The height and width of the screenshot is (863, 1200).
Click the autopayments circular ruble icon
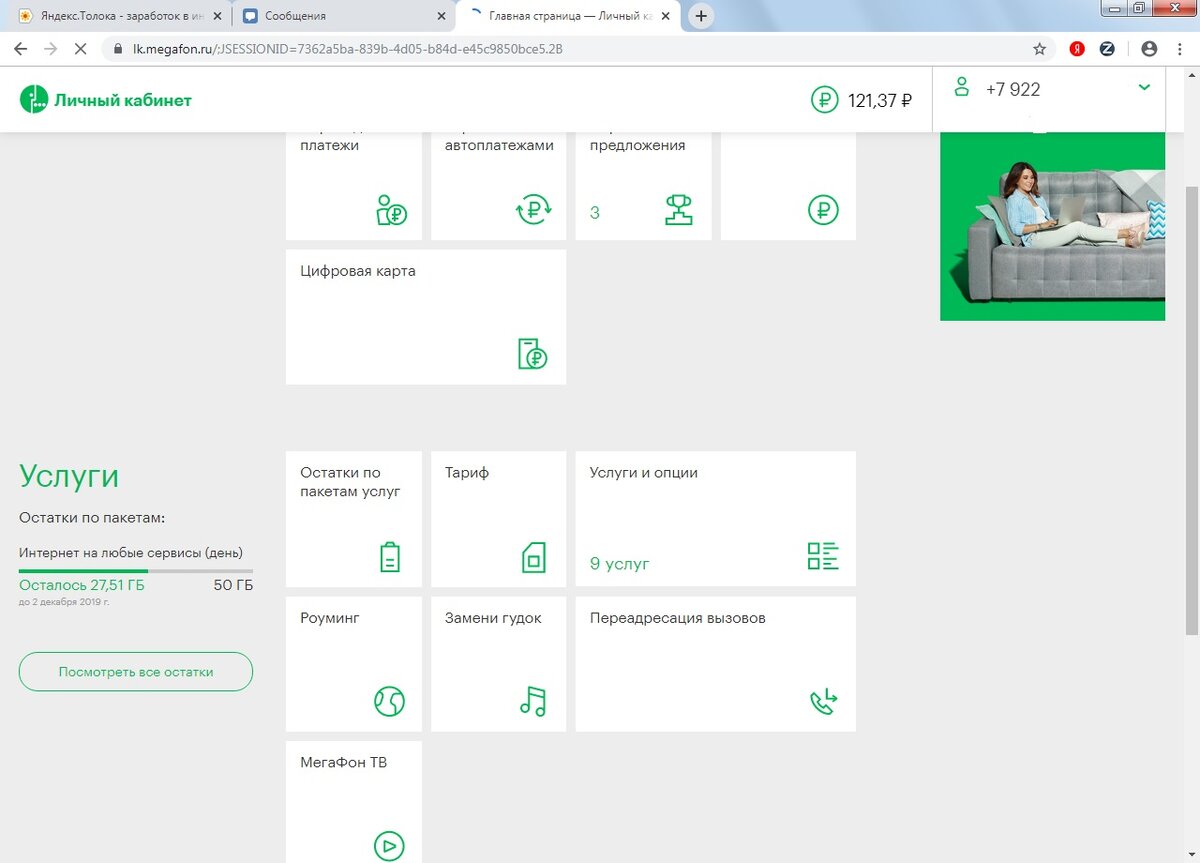[534, 210]
